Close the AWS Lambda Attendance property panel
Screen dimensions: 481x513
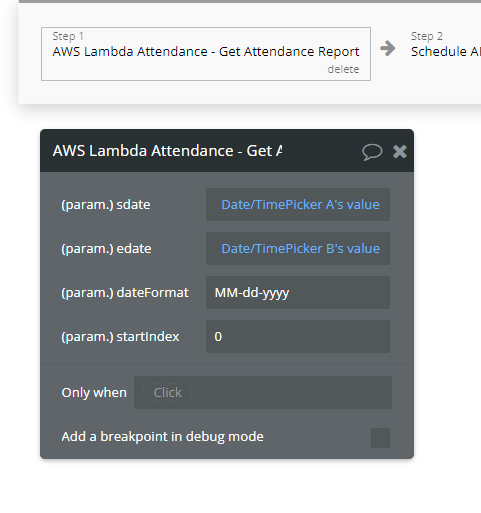click(400, 151)
